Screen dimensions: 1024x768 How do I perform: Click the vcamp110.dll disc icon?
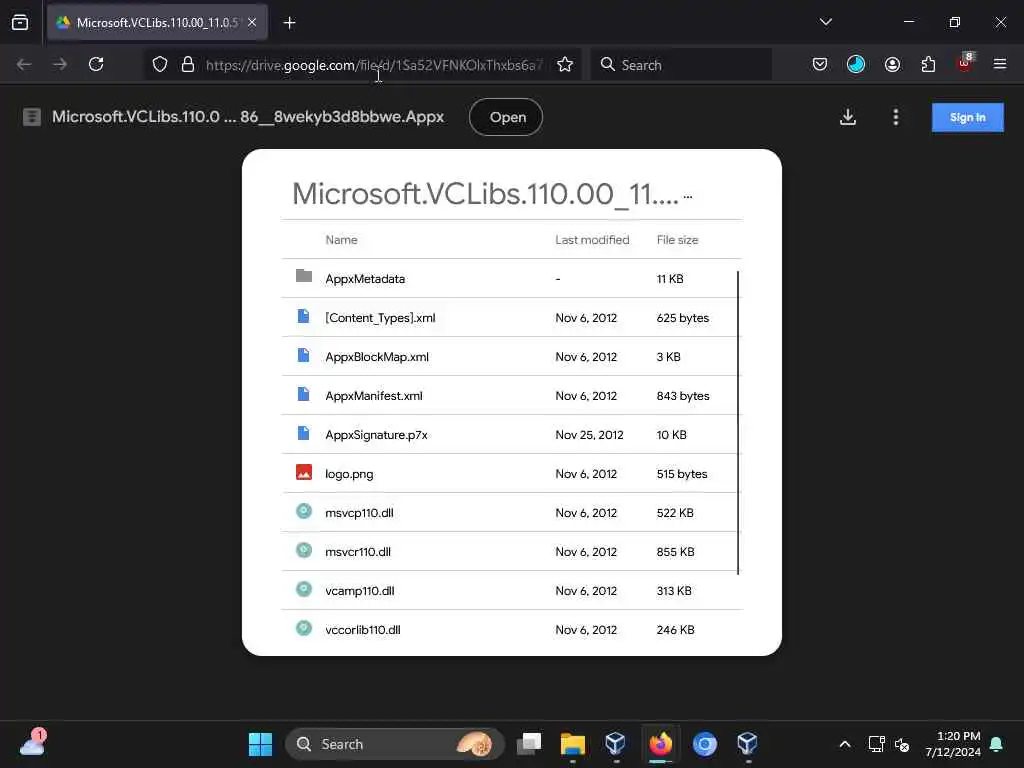(304, 589)
